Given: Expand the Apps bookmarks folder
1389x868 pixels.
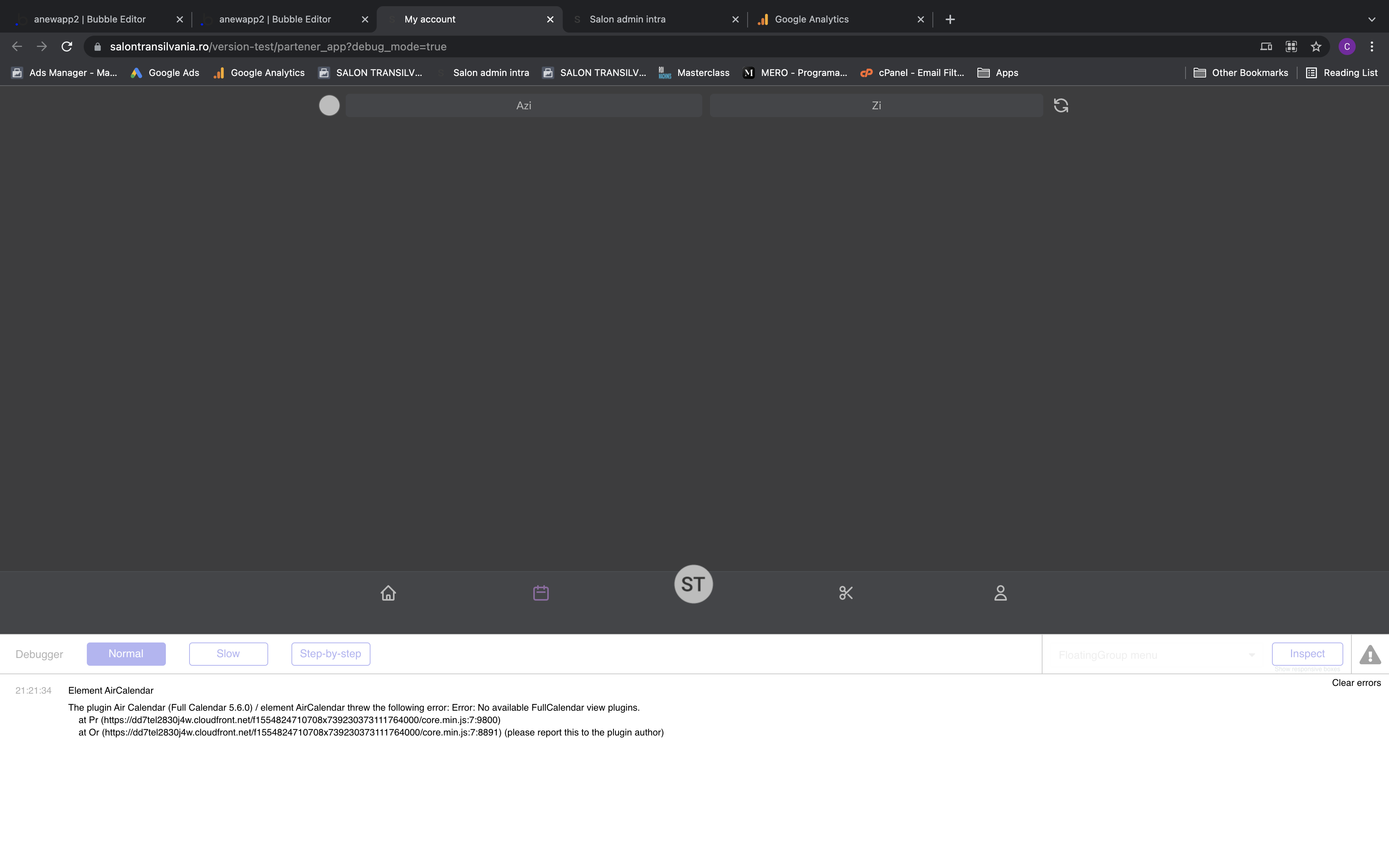Looking at the screenshot, I should tap(998, 72).
